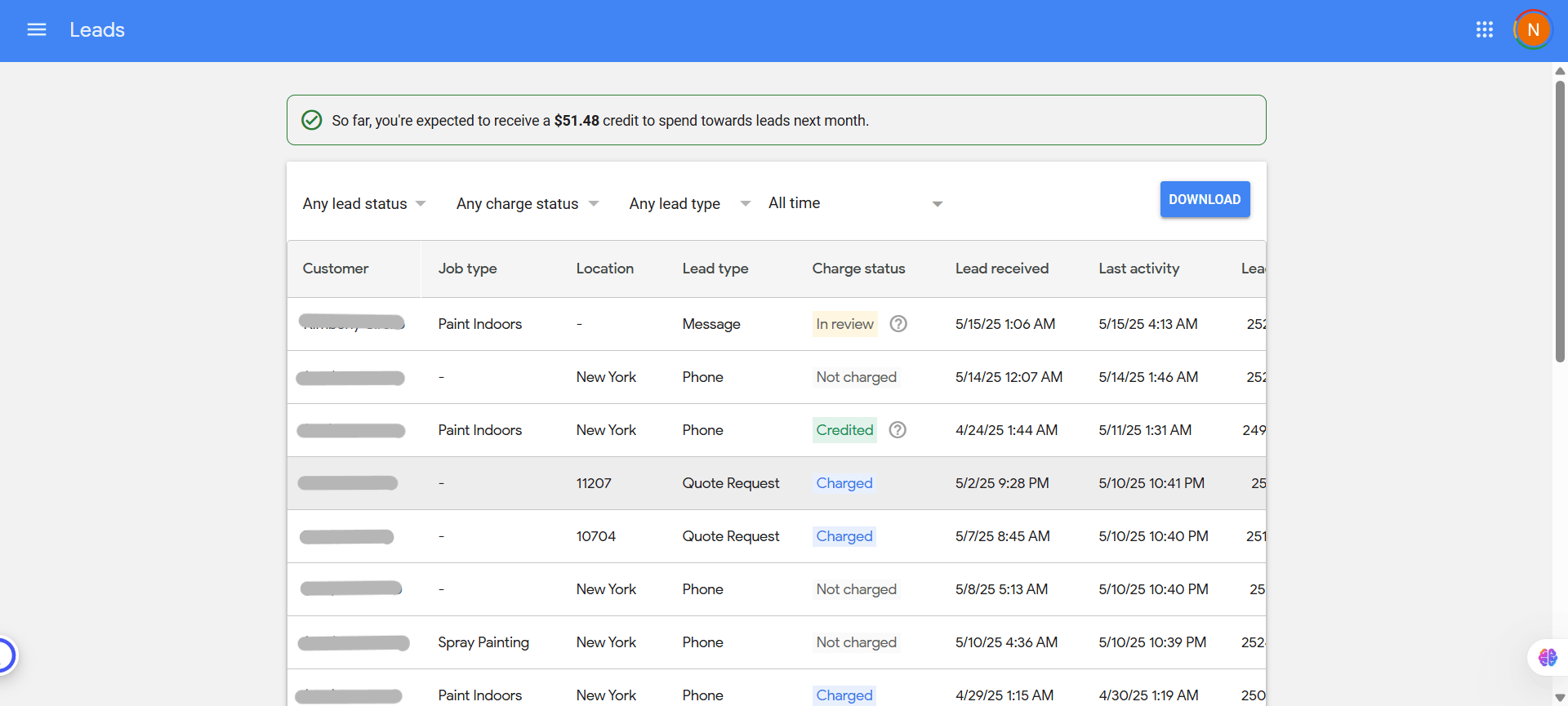Screen dimensions: 1568x706
Task: Click the Job type column header
Action: pos(468,269)
